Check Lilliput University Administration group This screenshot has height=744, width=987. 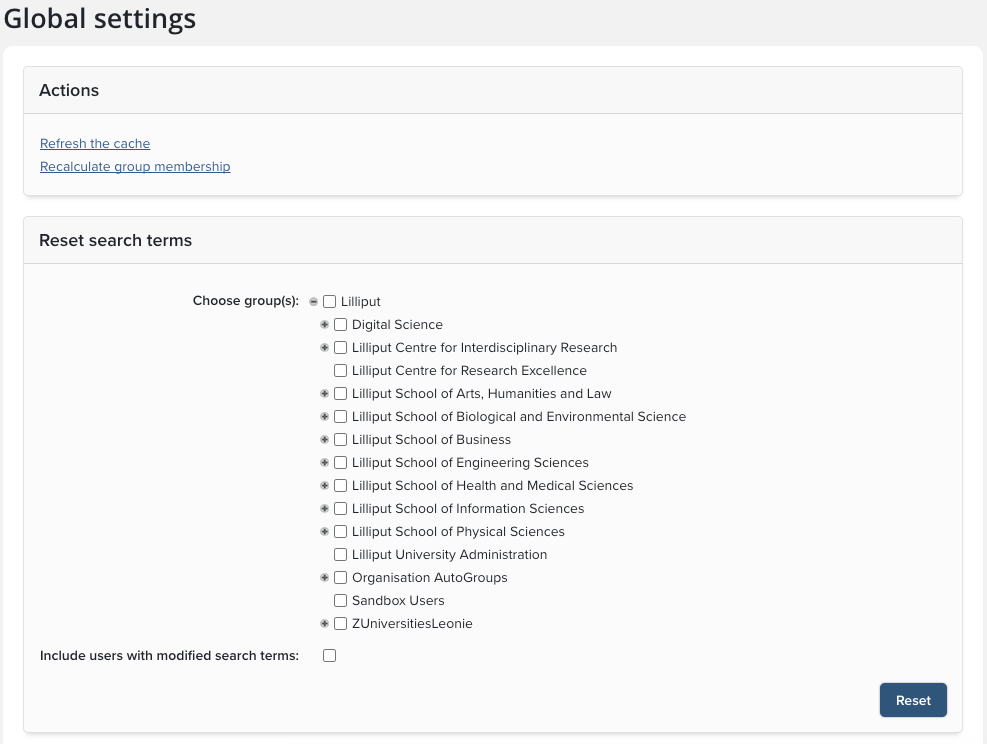(341, 555)
